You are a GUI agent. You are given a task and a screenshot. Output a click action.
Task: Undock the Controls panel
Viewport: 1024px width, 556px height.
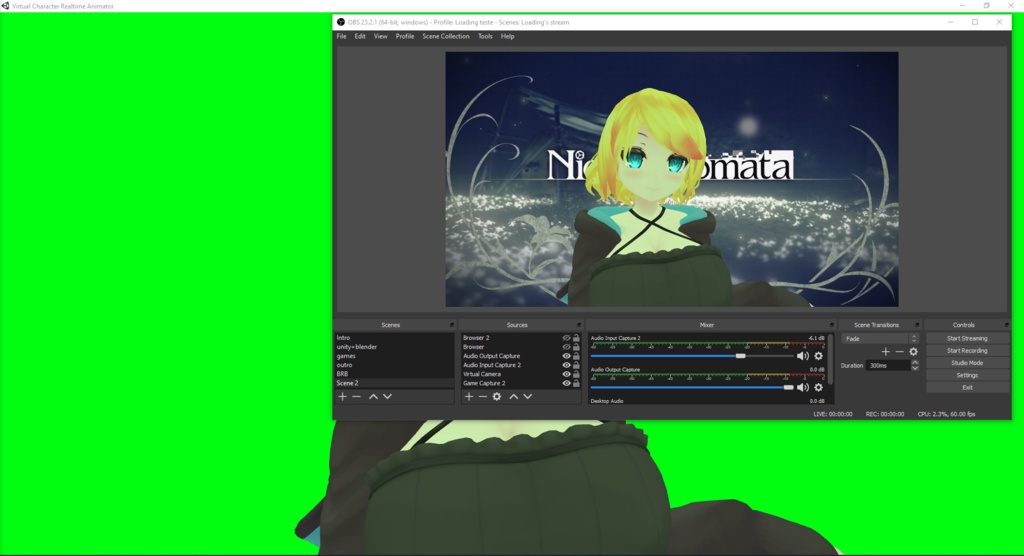click(1006, 325)
